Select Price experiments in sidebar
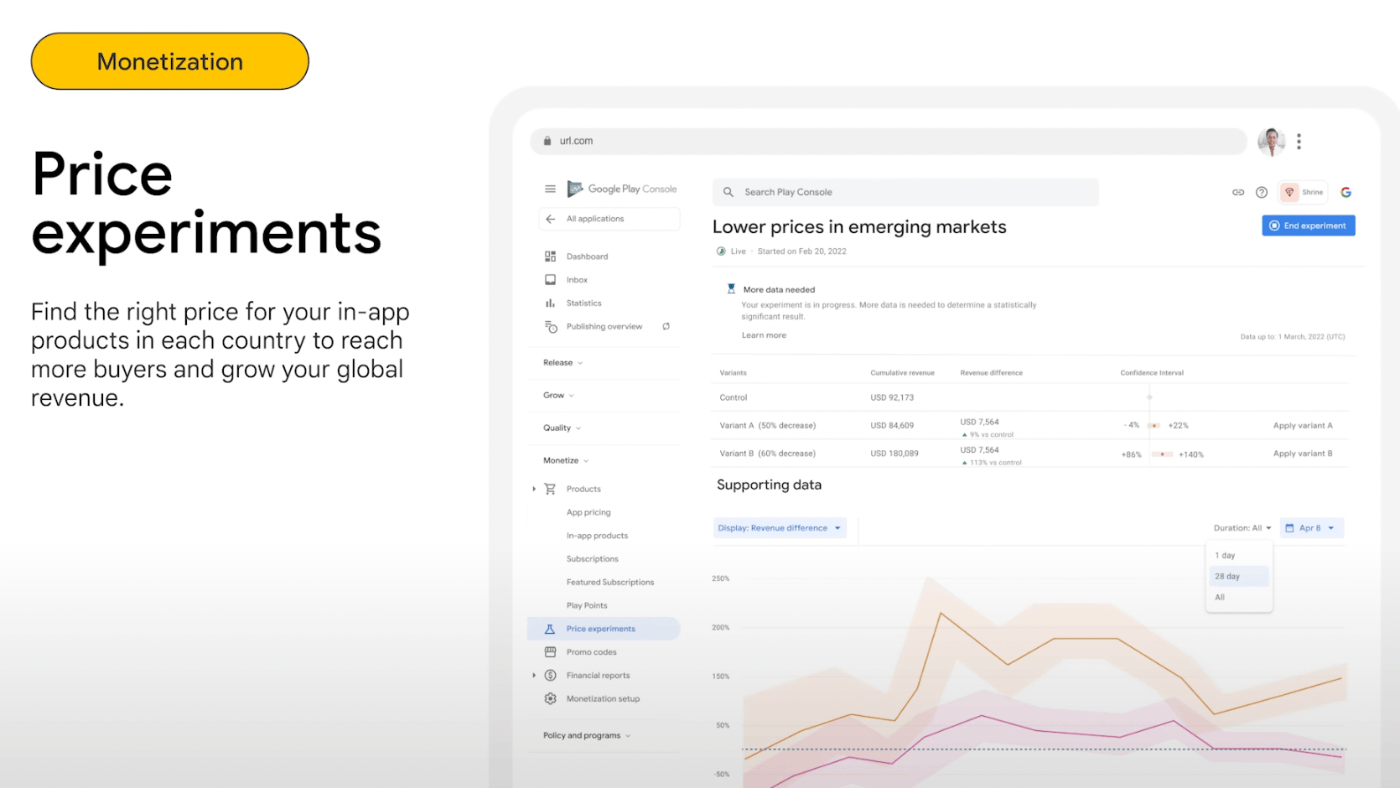 603,629
